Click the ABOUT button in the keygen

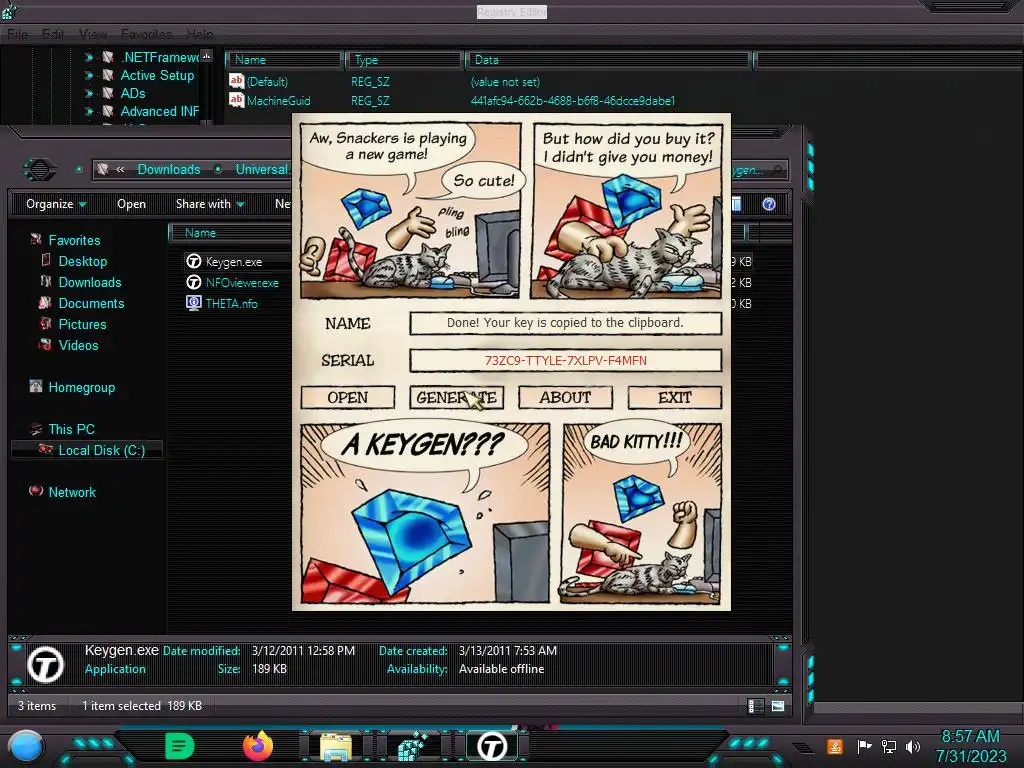pos(566,397)
